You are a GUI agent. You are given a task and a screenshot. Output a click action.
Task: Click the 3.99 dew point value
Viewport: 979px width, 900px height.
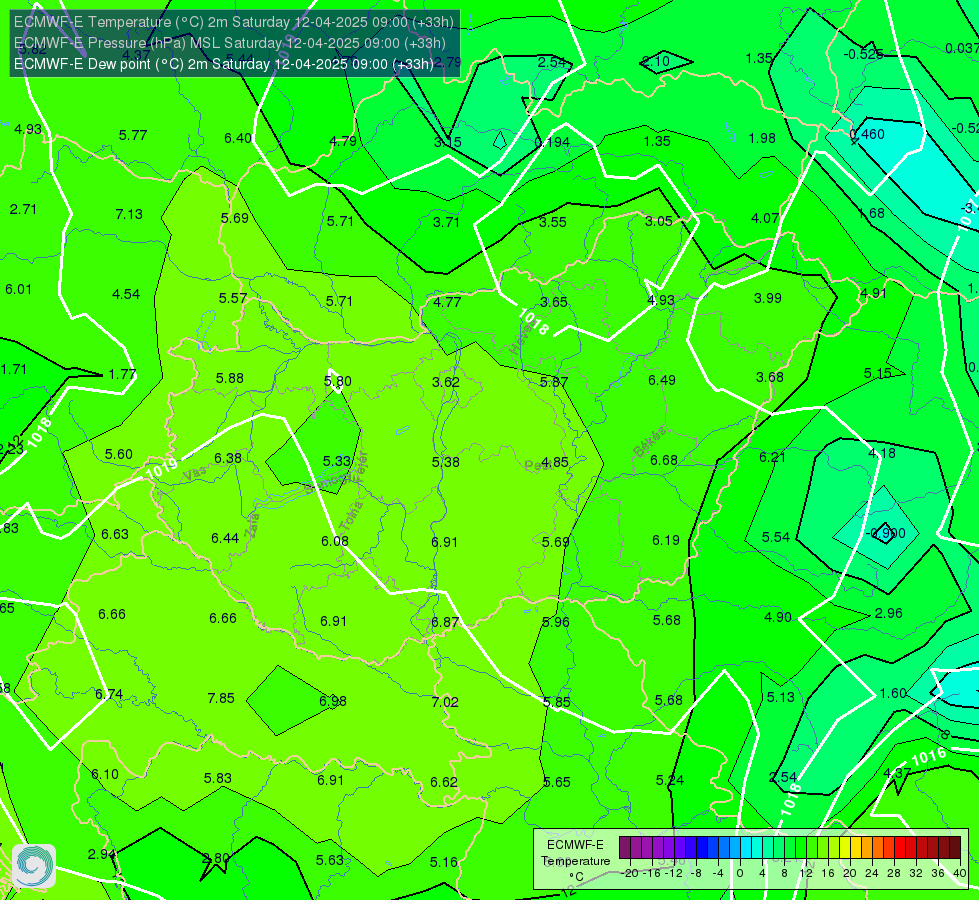767,298
